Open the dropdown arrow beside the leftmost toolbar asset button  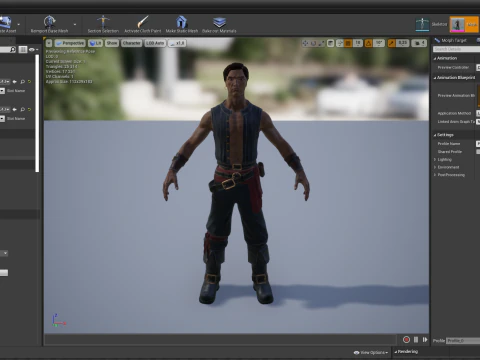pyautogui.click(x=19, y=24)
